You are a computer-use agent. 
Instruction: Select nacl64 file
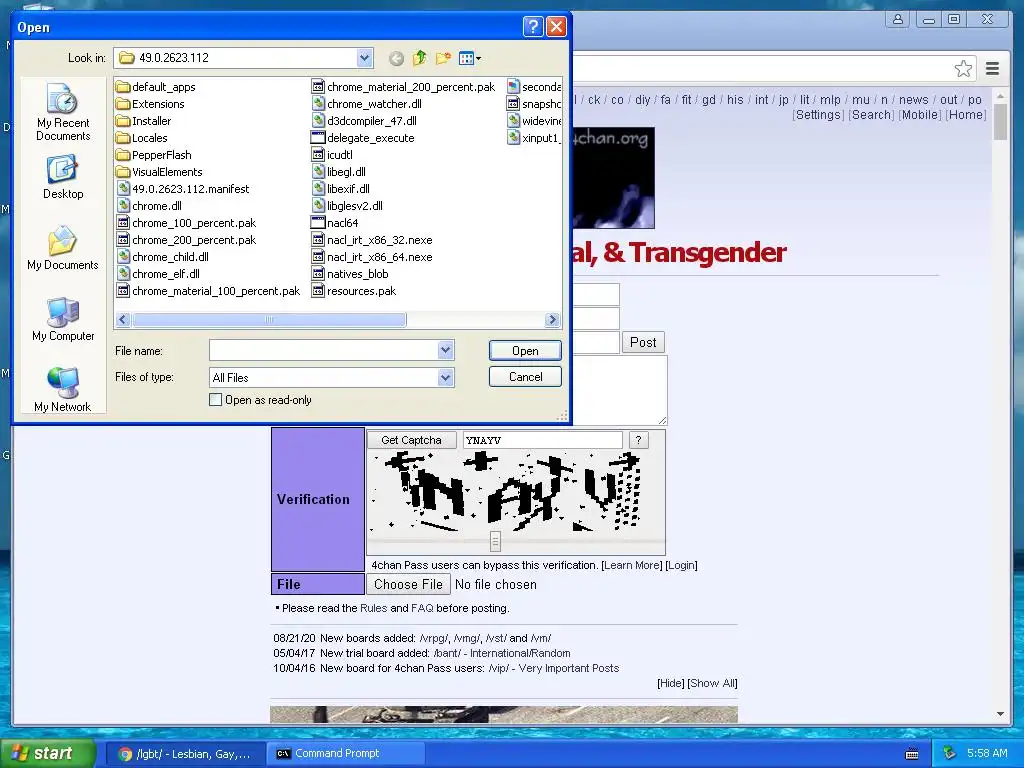pos(334,223)
